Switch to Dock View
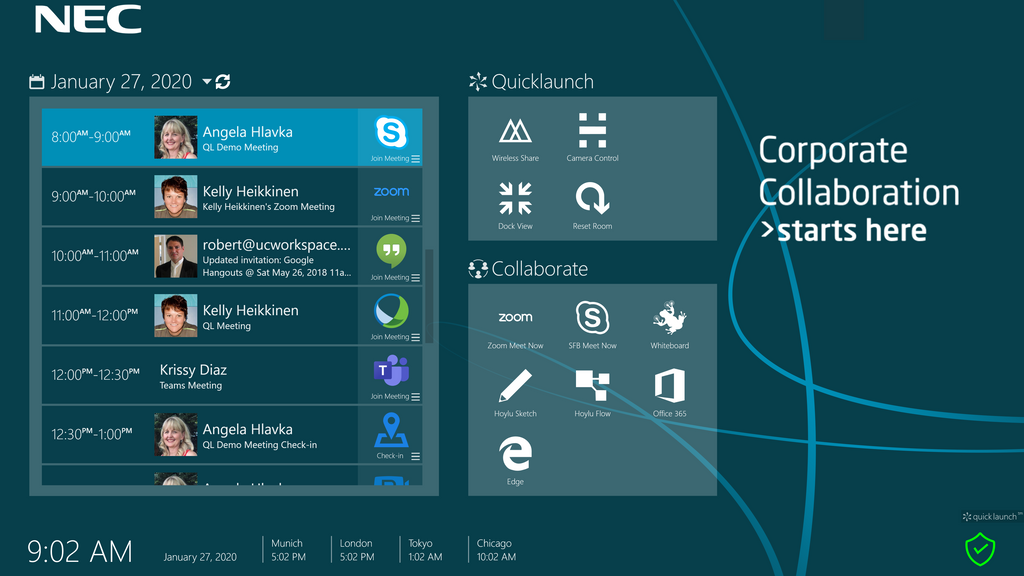The image size is (1024, 576). (x=515, y=206)
